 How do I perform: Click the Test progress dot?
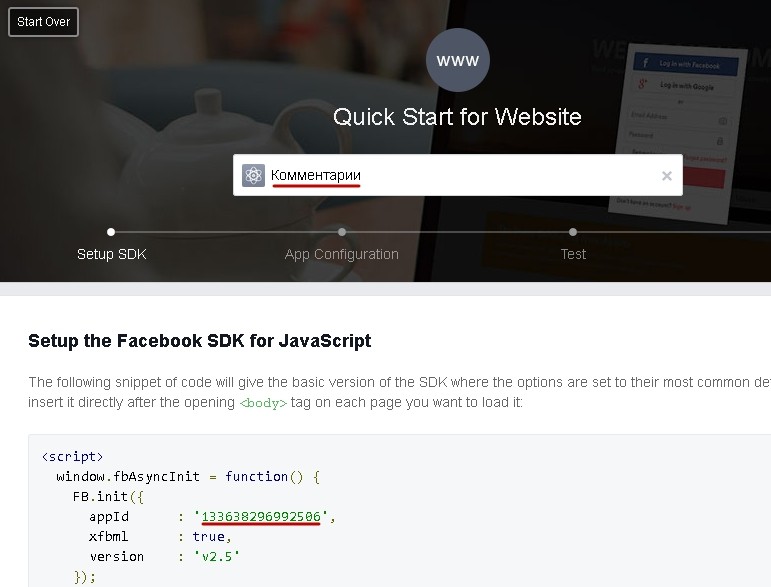573,232
